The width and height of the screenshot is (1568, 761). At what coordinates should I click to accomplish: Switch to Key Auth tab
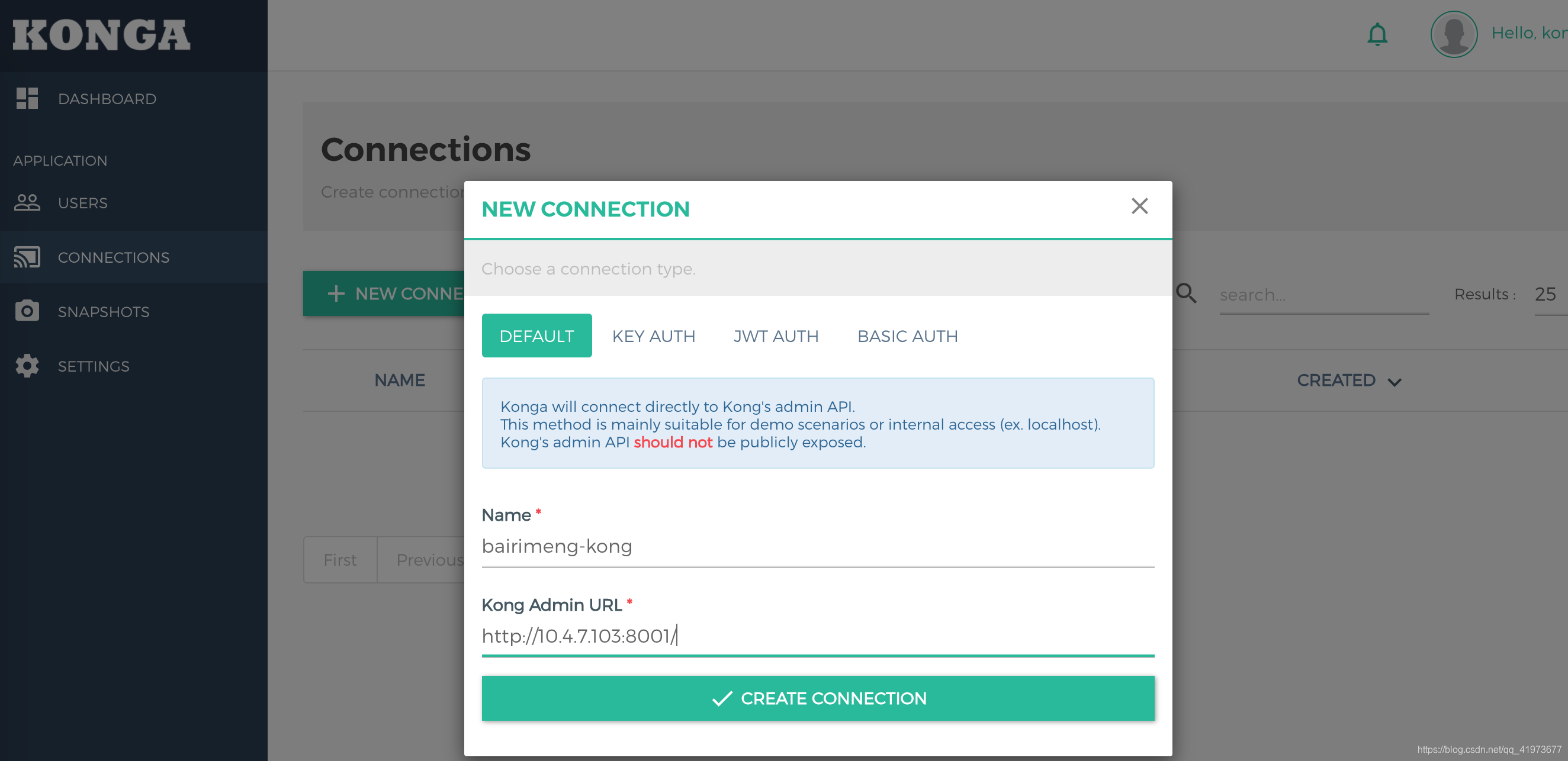(x=653, y=336)
